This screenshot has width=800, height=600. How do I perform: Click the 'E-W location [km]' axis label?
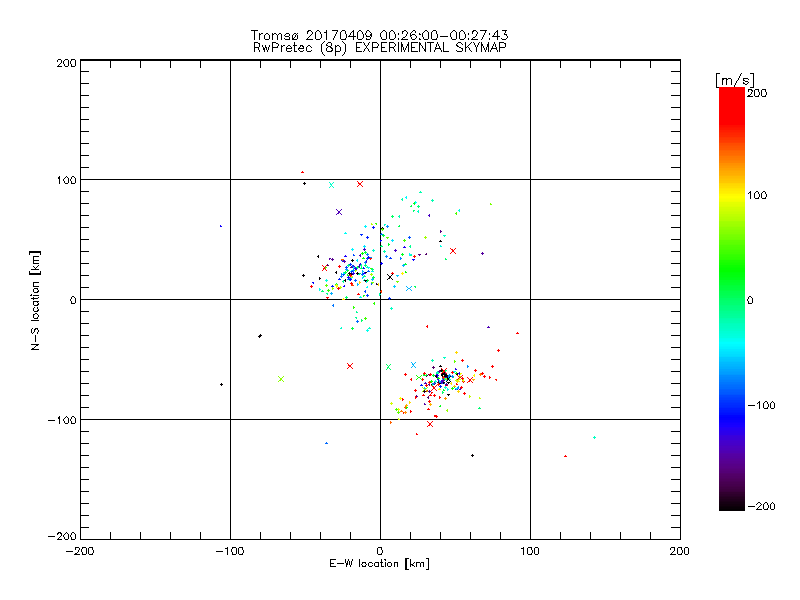(x=379, y=564)
